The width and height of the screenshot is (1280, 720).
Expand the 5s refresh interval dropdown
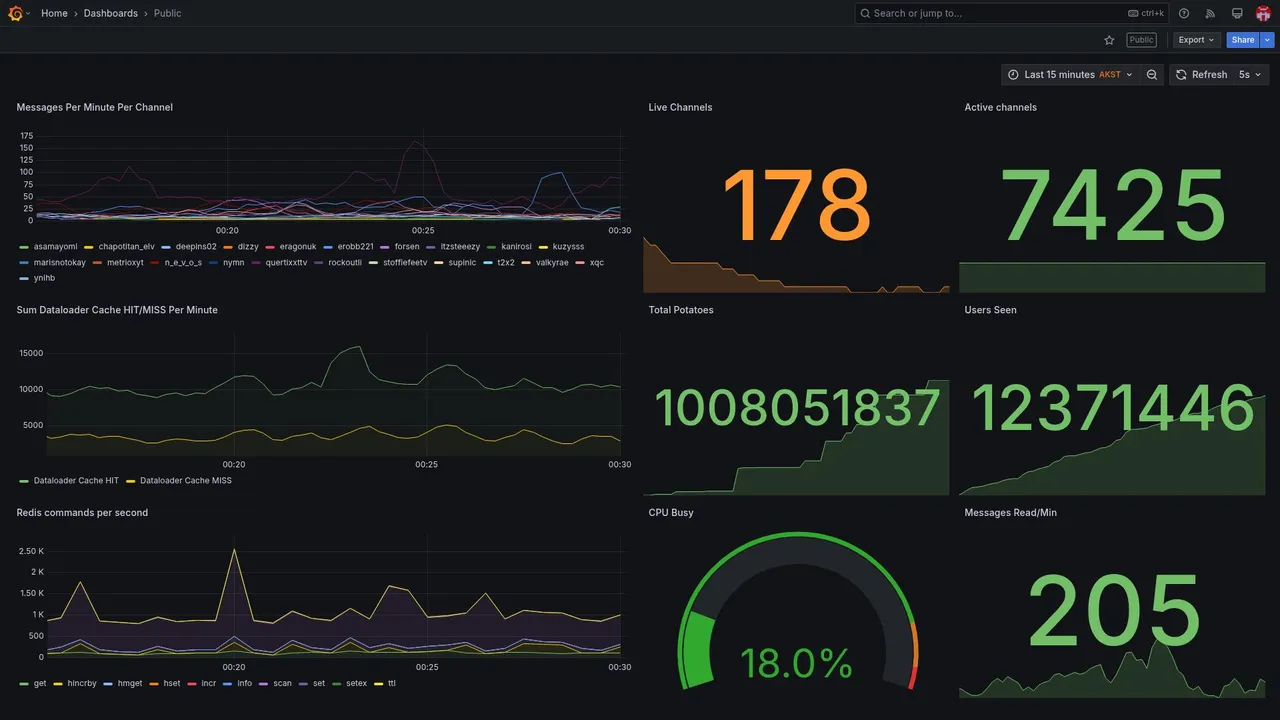(1250, 75)
